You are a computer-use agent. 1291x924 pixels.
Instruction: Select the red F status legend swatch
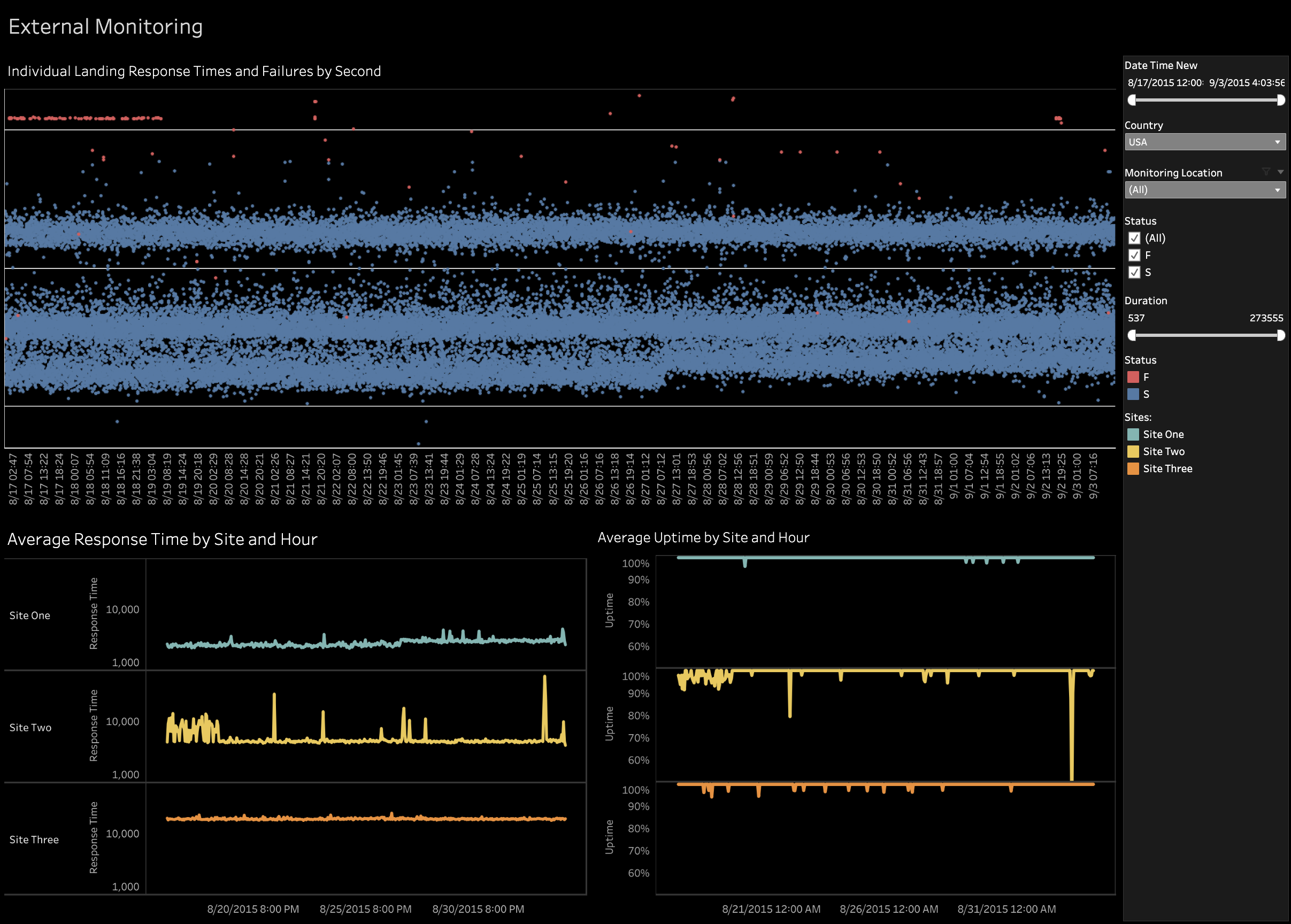[x=1133, y=377]
